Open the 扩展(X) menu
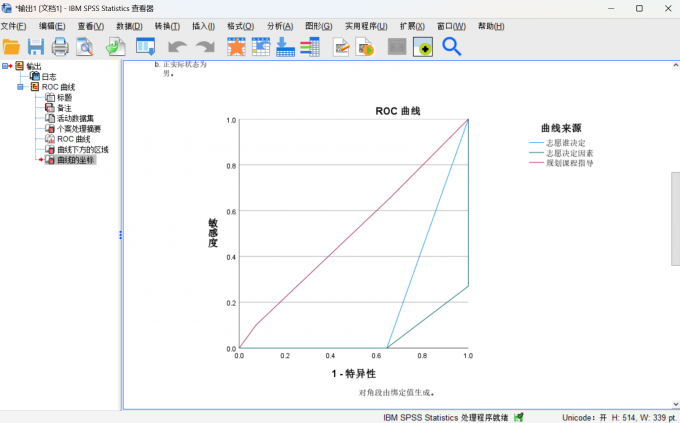This screenshot has width=680, height=423. coord(412,26)
